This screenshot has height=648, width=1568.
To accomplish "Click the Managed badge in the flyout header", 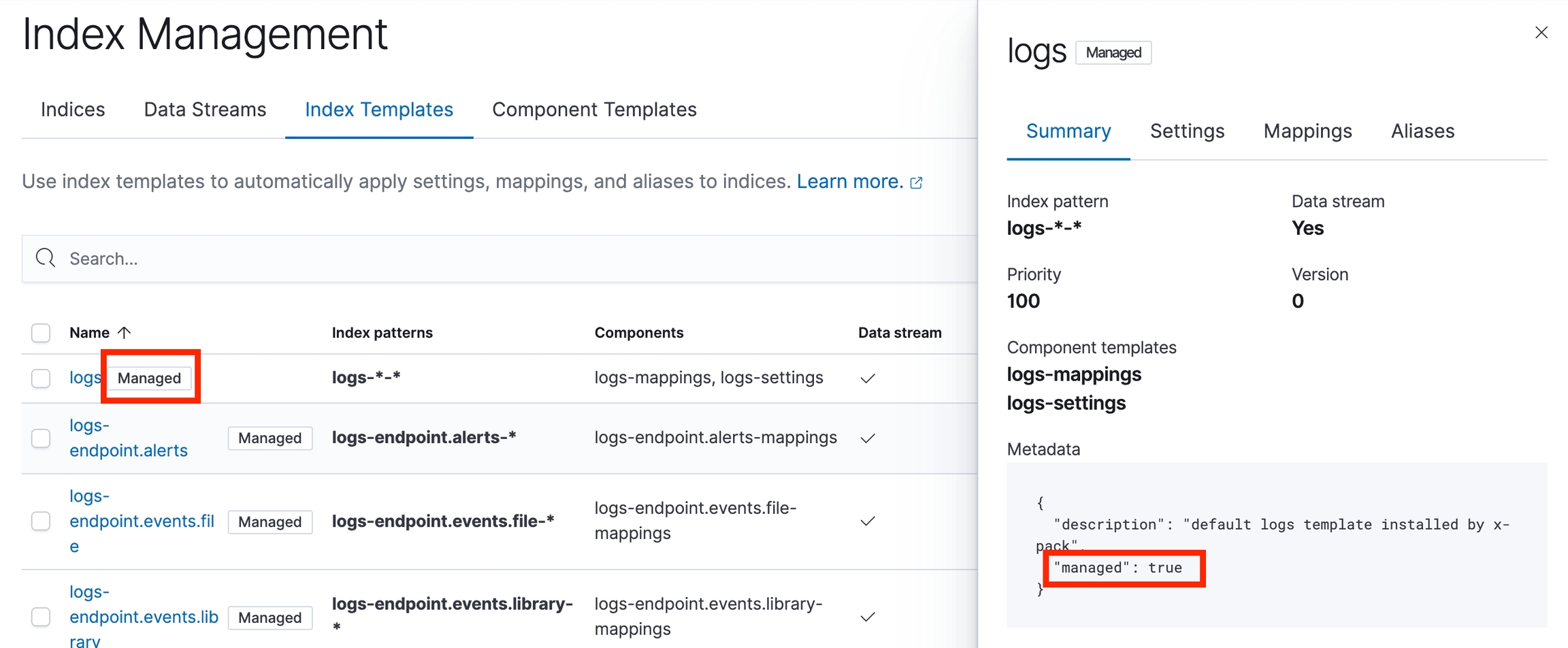I will point(1113,52).
